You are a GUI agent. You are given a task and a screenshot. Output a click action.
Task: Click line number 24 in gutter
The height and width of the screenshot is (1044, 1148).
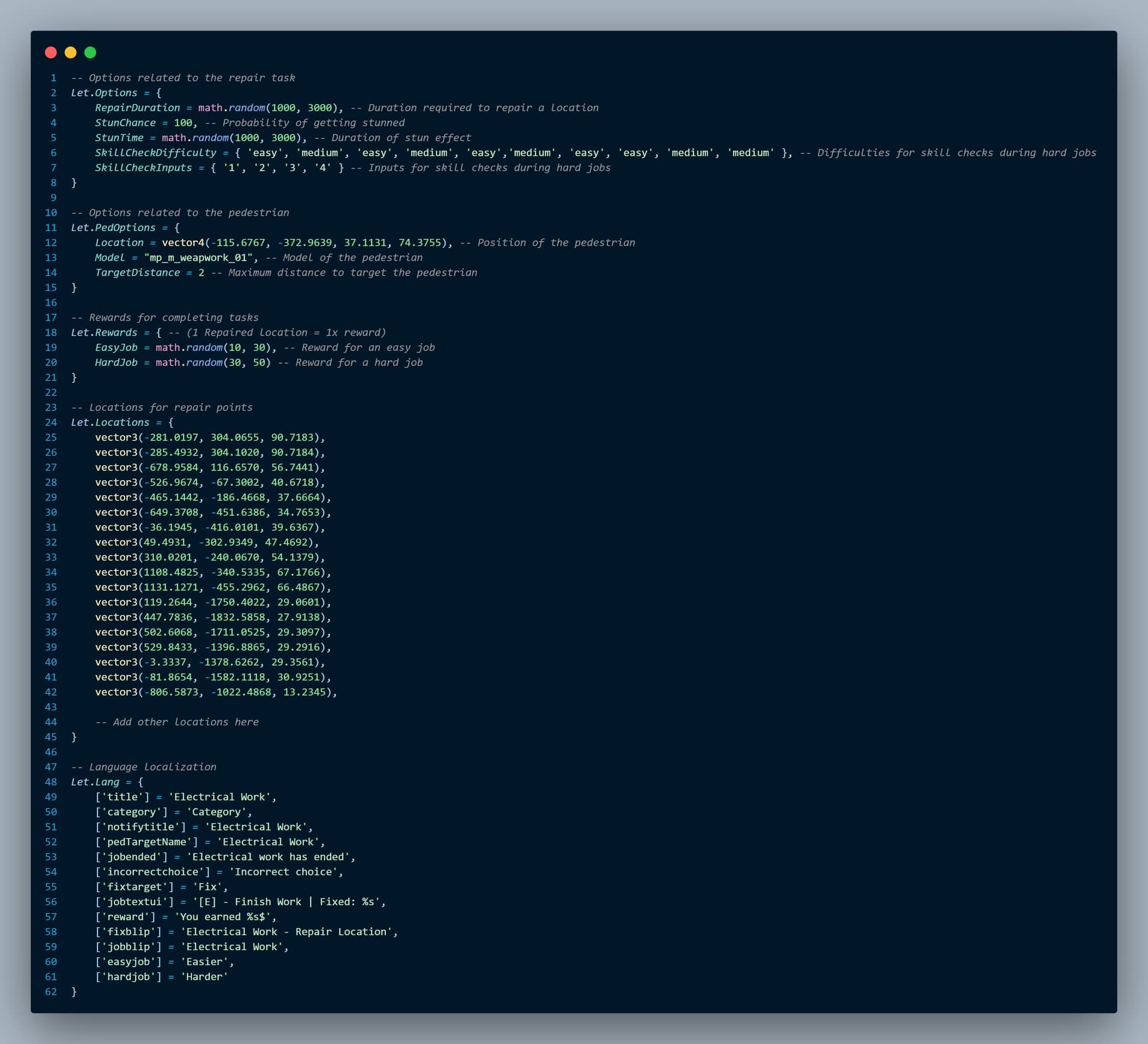tap(51, 422)
